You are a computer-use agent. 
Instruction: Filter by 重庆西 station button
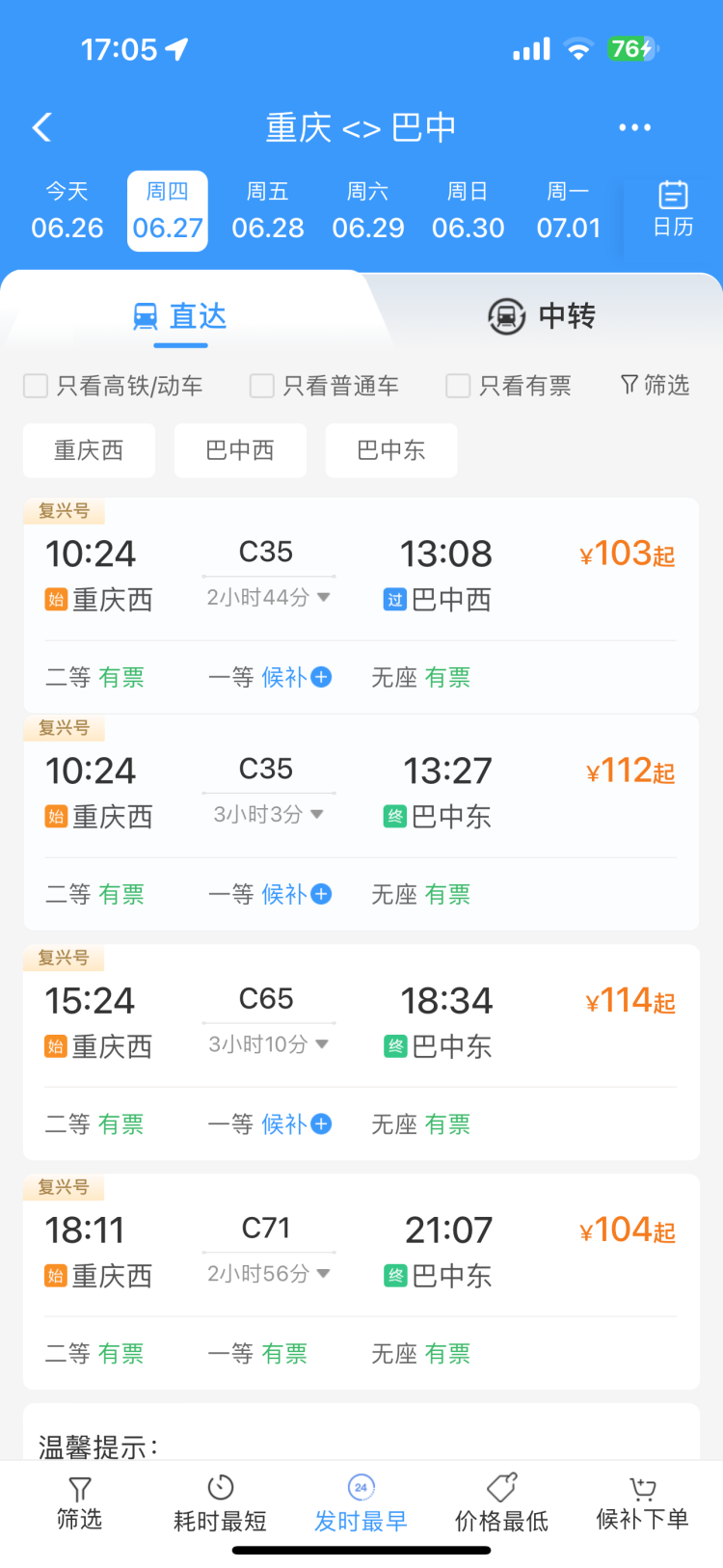coord(89,450)
